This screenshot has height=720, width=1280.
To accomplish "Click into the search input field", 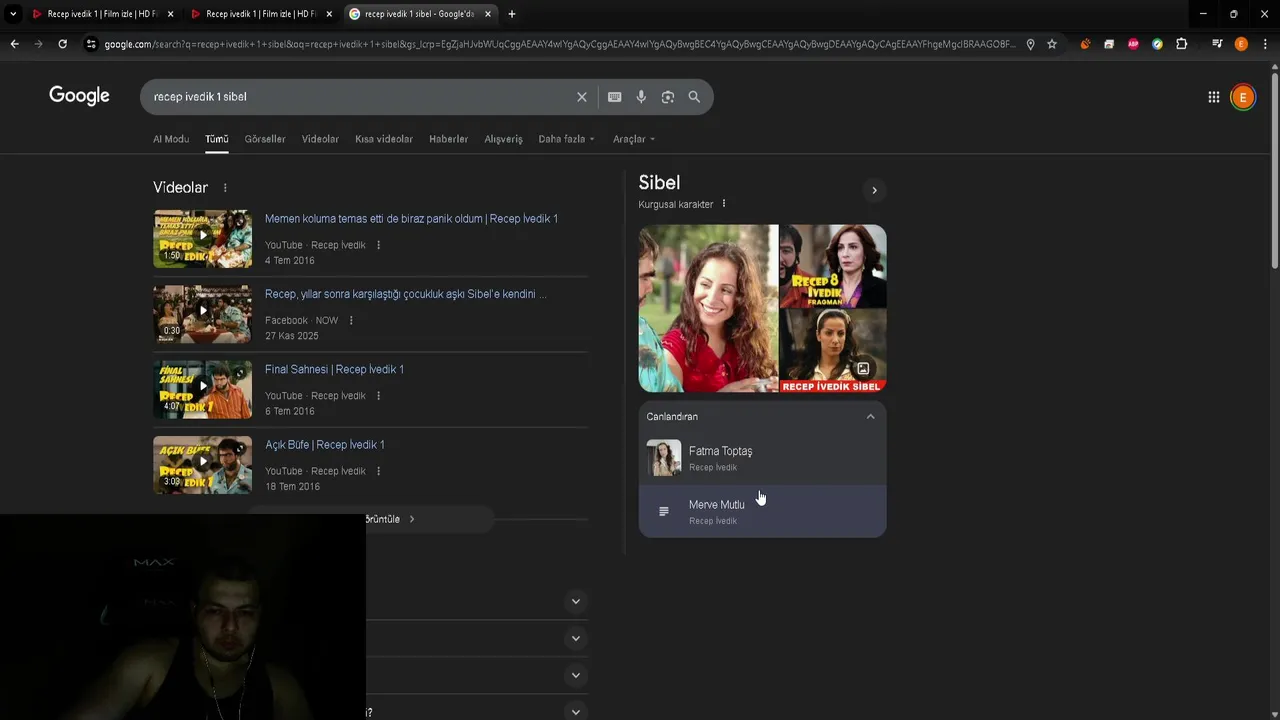I will pyautogui.click(x=360, y=97).
